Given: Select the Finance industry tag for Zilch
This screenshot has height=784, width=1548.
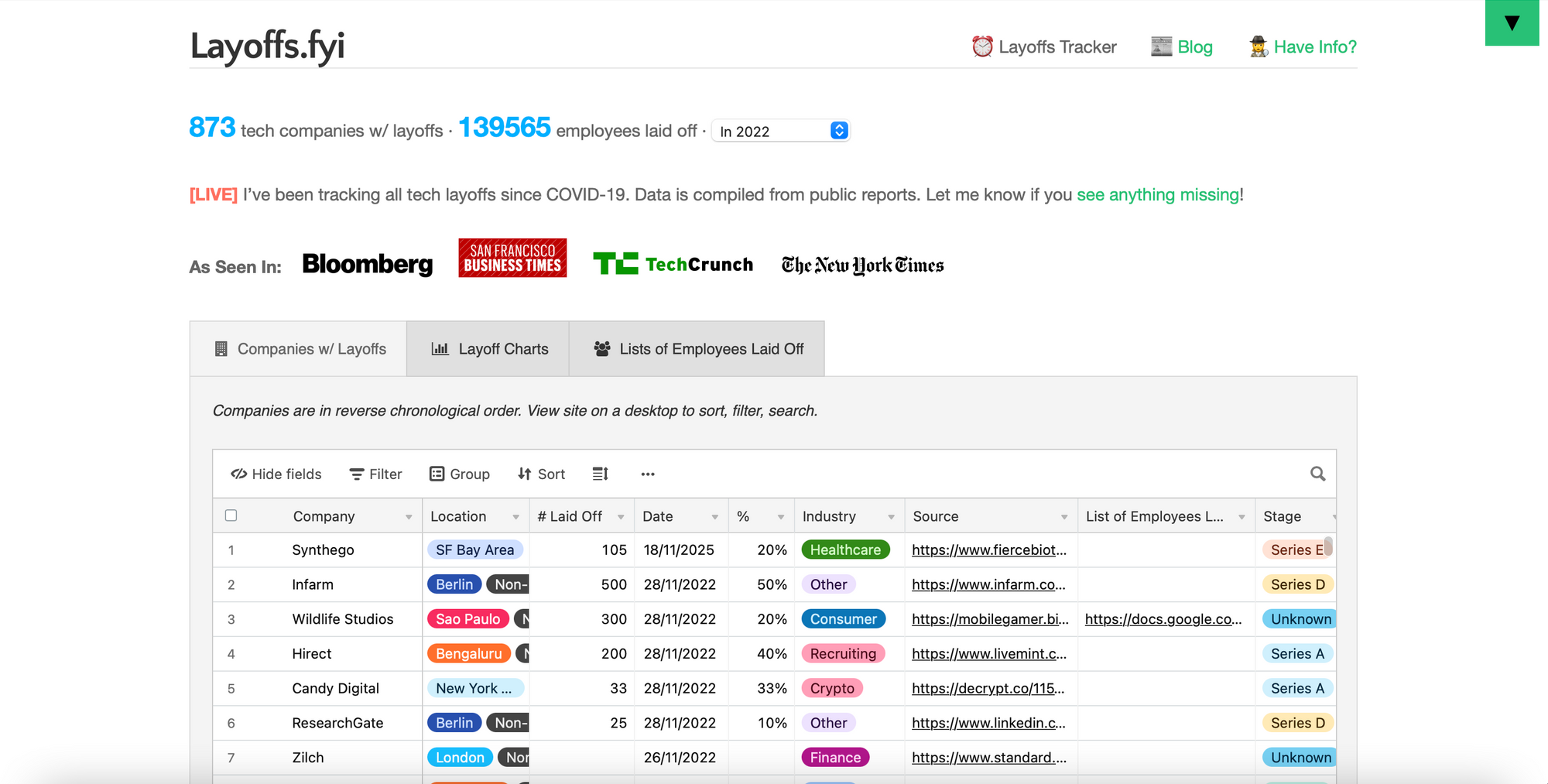Looking at the screenshot, I should pyautogui.click(x=835, y=758).
